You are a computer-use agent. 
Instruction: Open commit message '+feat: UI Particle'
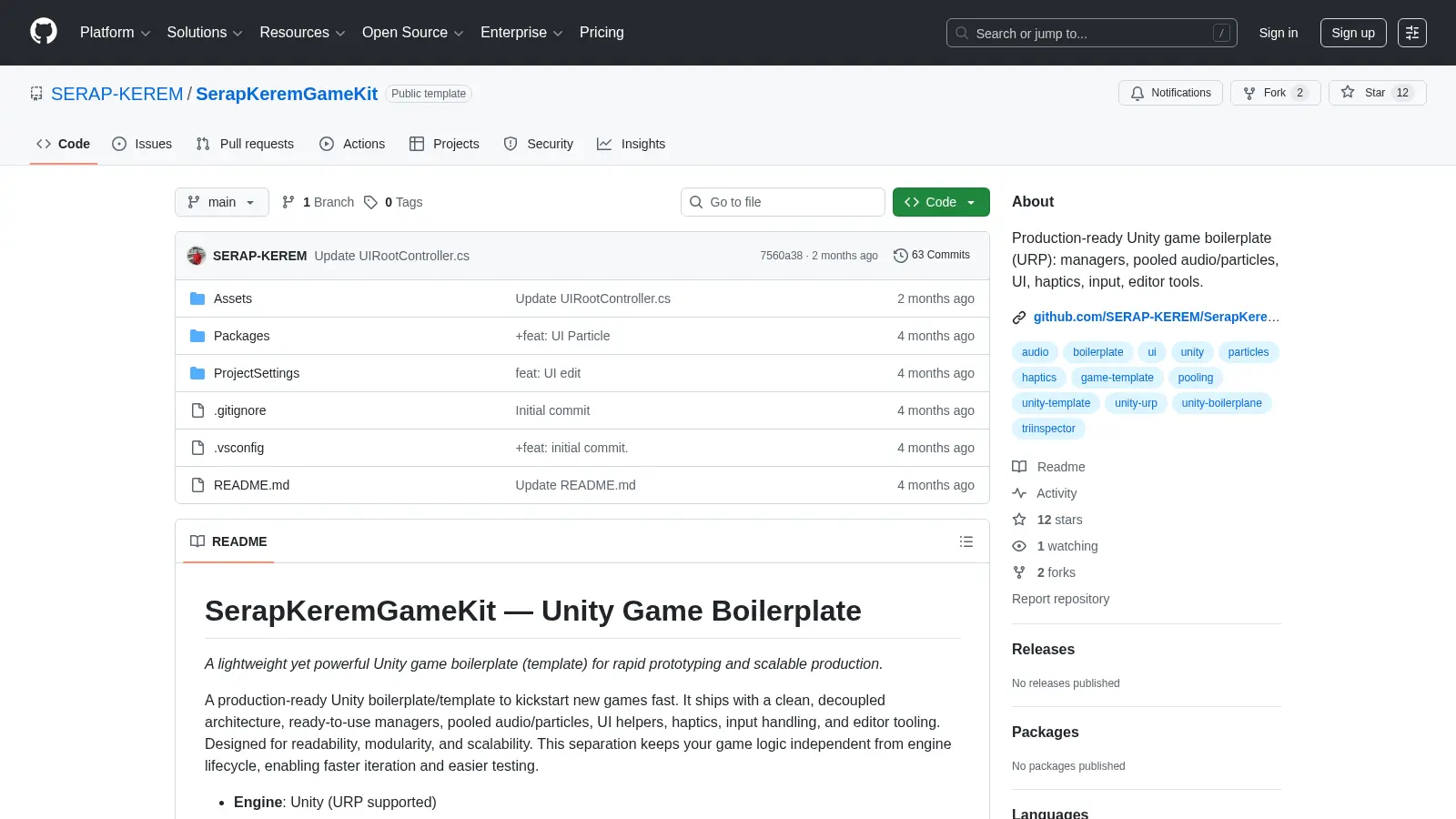coord(562,336)
